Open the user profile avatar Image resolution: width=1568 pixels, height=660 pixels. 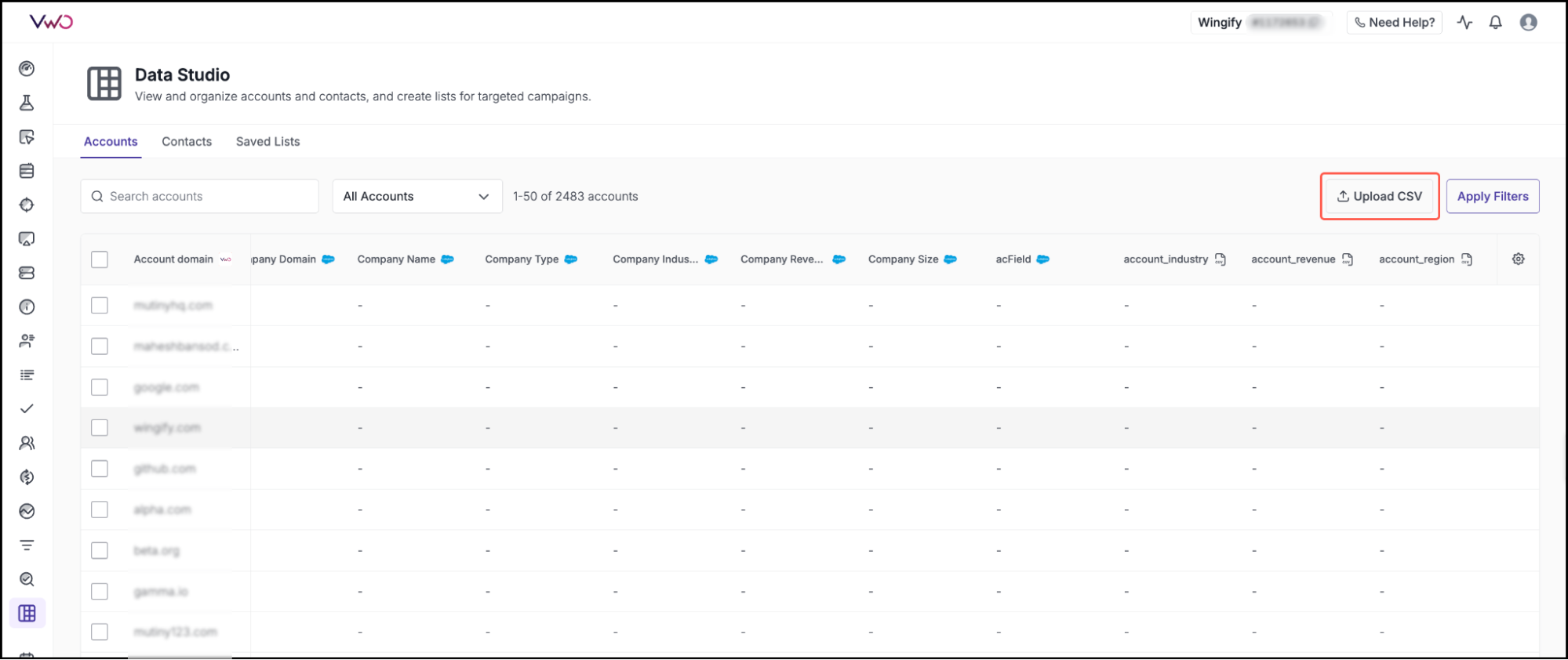tap(1528, 22)
